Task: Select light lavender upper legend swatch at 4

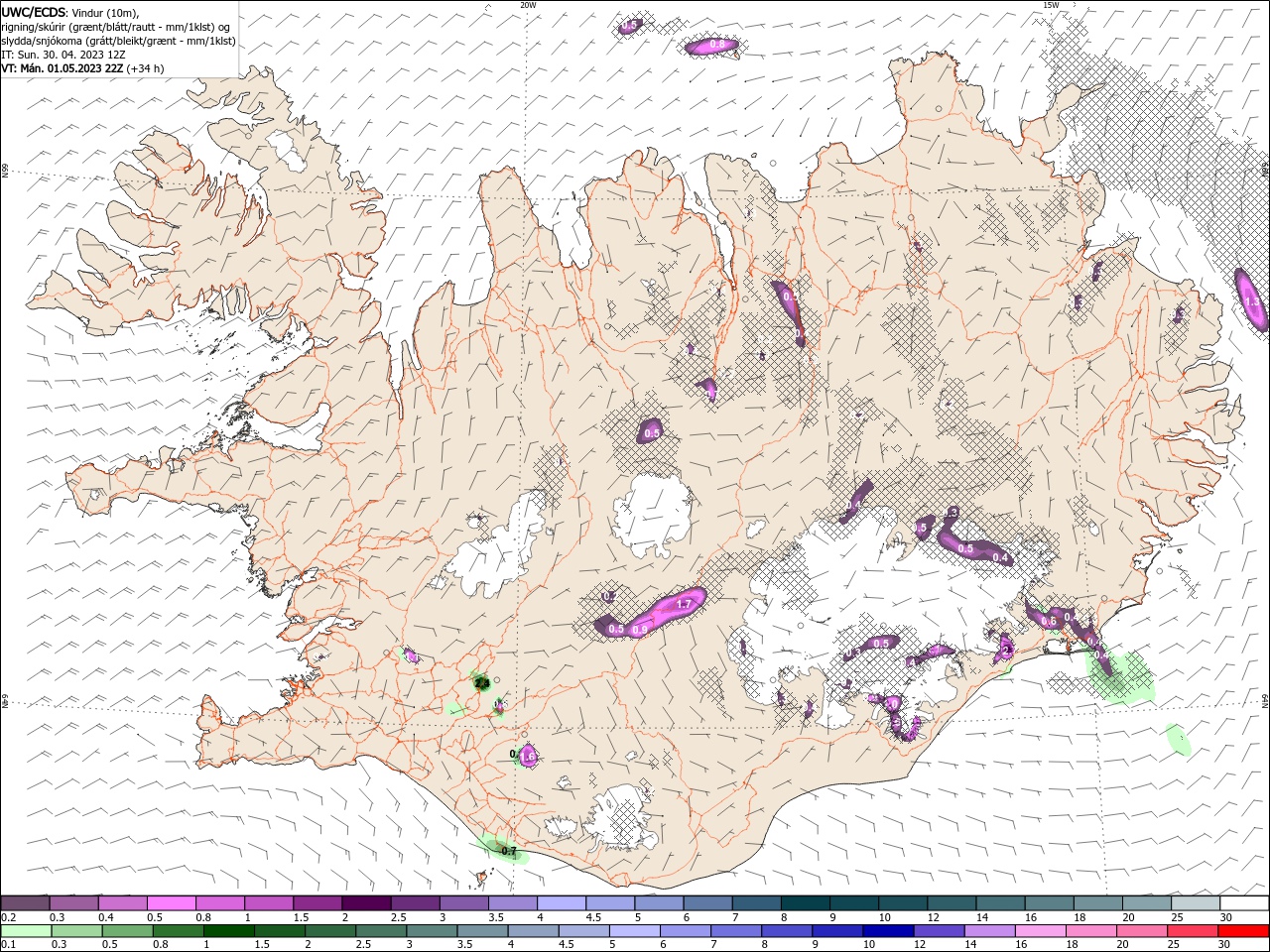Action: tap(561, 902)
